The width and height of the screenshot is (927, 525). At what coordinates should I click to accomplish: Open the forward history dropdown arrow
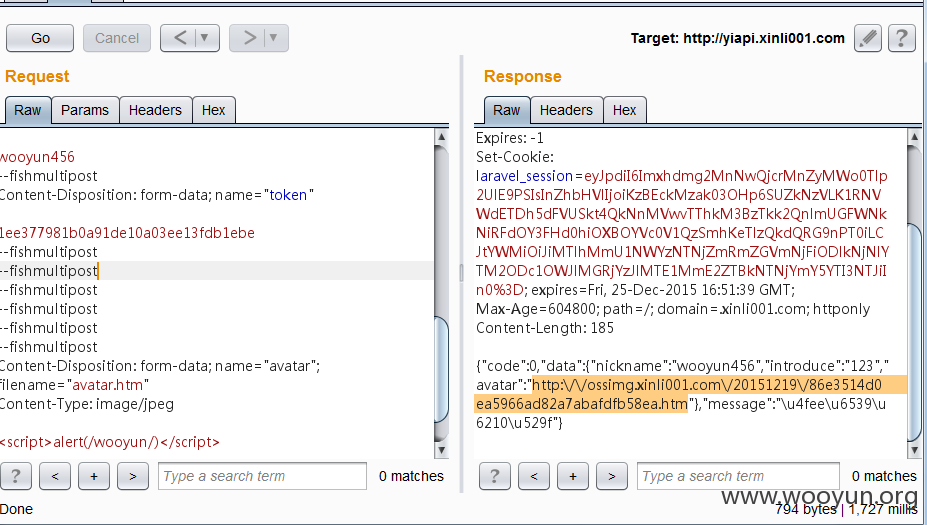tap(273, 38)
